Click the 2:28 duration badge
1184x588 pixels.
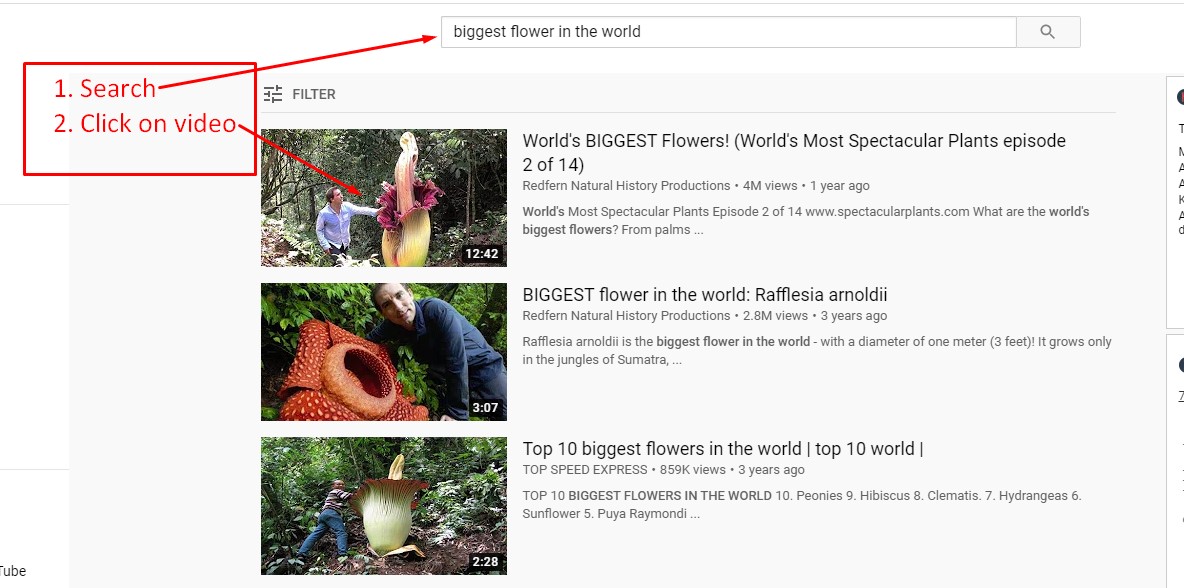[485, 562]
